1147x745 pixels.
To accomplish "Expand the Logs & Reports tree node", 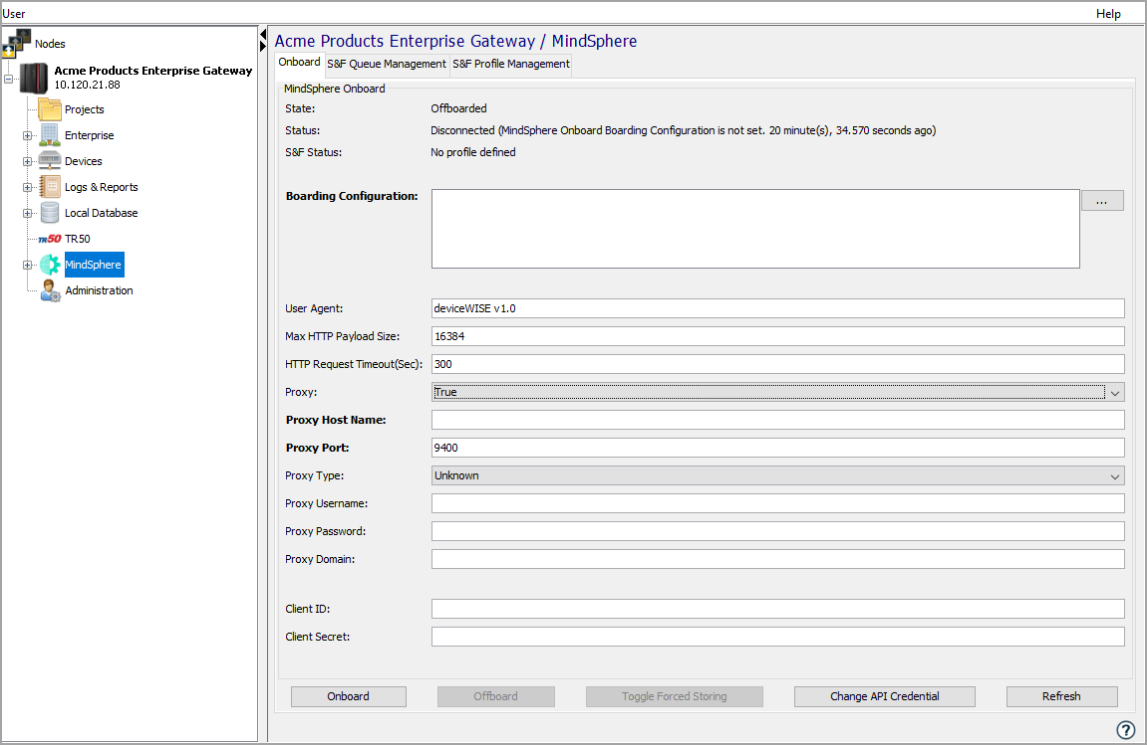I will (x=27, y=187).
